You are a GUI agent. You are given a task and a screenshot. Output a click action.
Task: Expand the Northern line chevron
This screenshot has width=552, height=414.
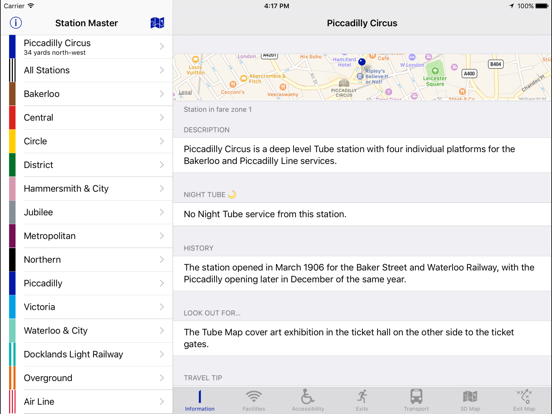[162, 259]
